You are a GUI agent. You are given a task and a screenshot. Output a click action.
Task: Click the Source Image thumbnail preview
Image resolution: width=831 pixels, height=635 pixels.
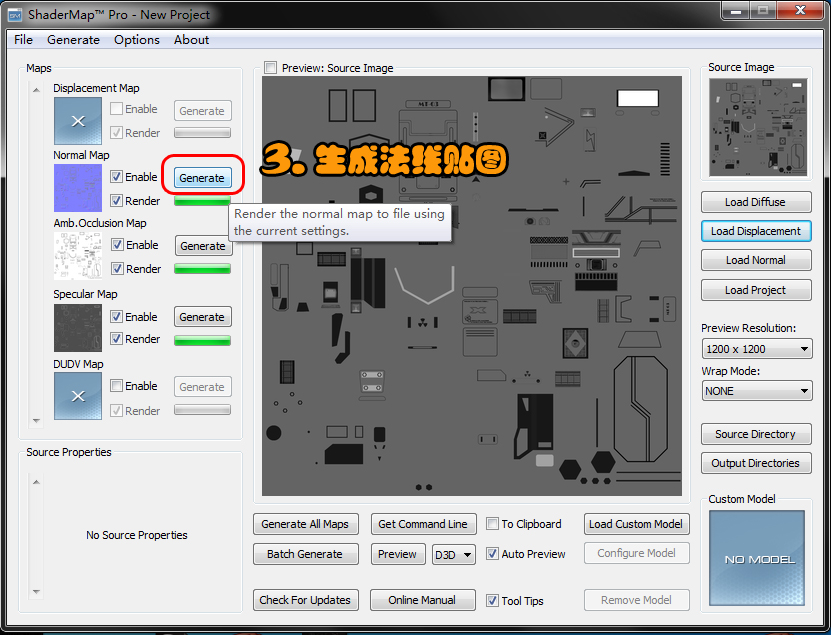pos(756,126)
